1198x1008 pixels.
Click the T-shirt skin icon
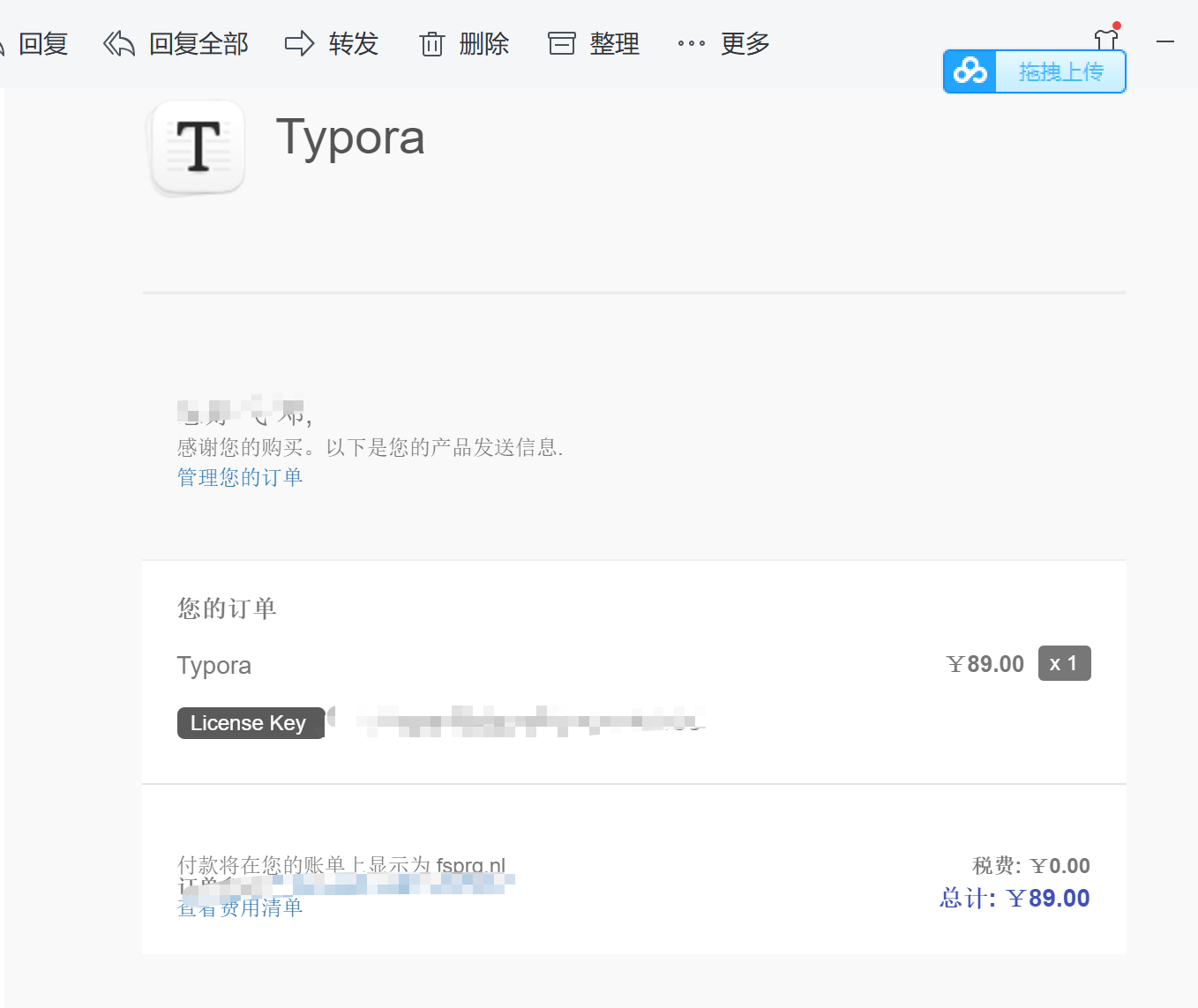coord(1106,39)
